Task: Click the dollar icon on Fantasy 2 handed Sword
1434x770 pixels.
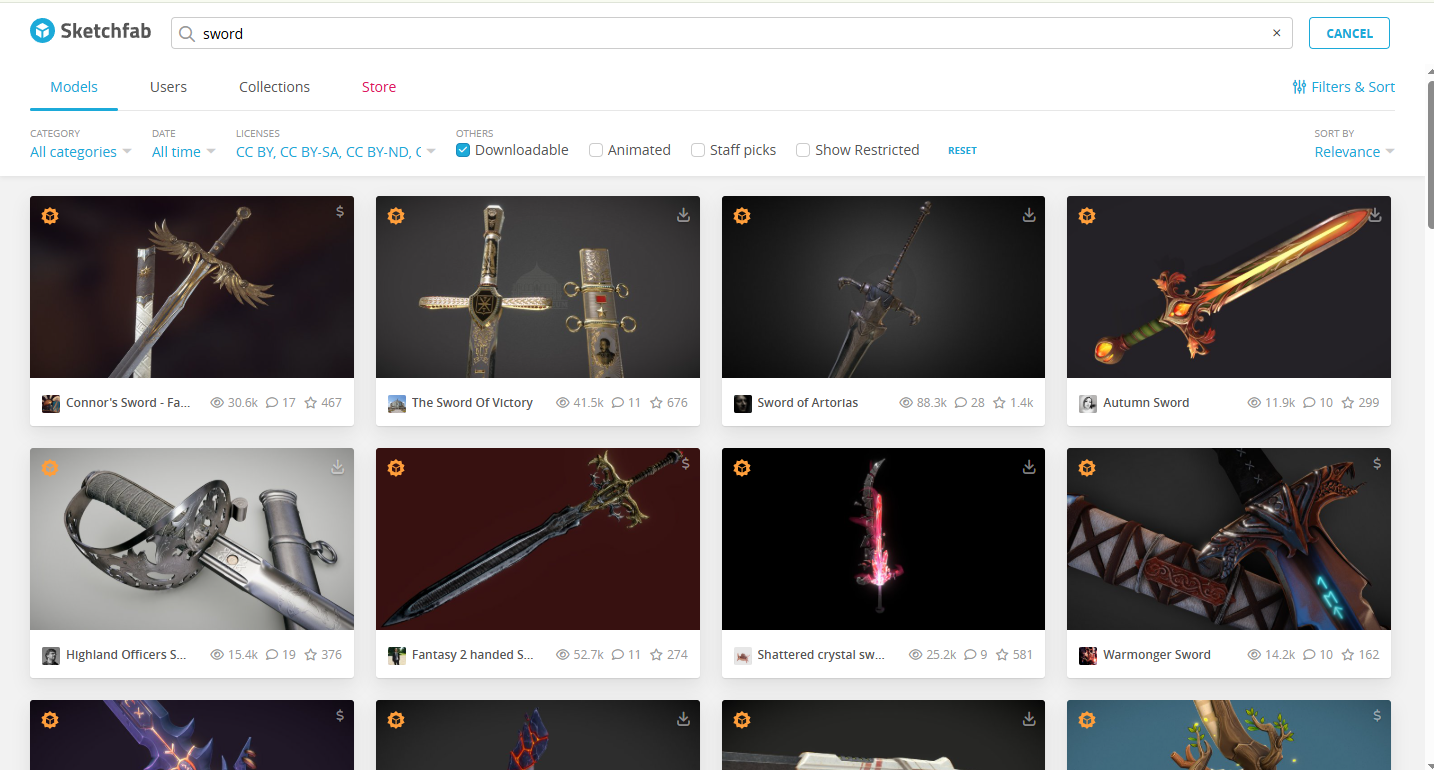Action: [685, 464]
